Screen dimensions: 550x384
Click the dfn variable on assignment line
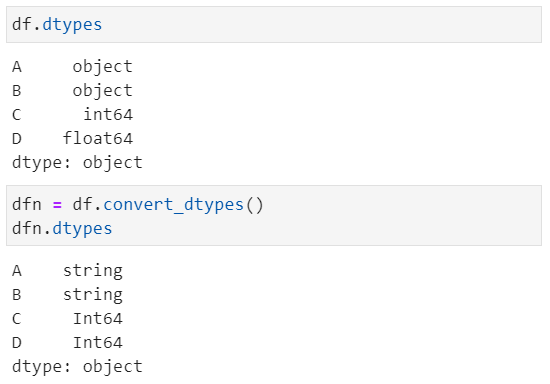[27, 204]
